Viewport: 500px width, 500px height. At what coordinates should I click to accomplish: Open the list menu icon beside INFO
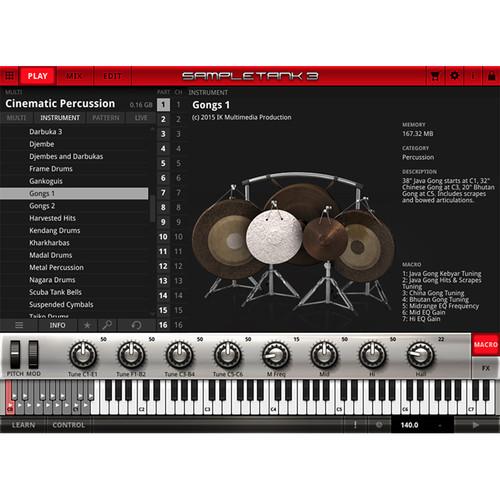click(x=19, y=325)
